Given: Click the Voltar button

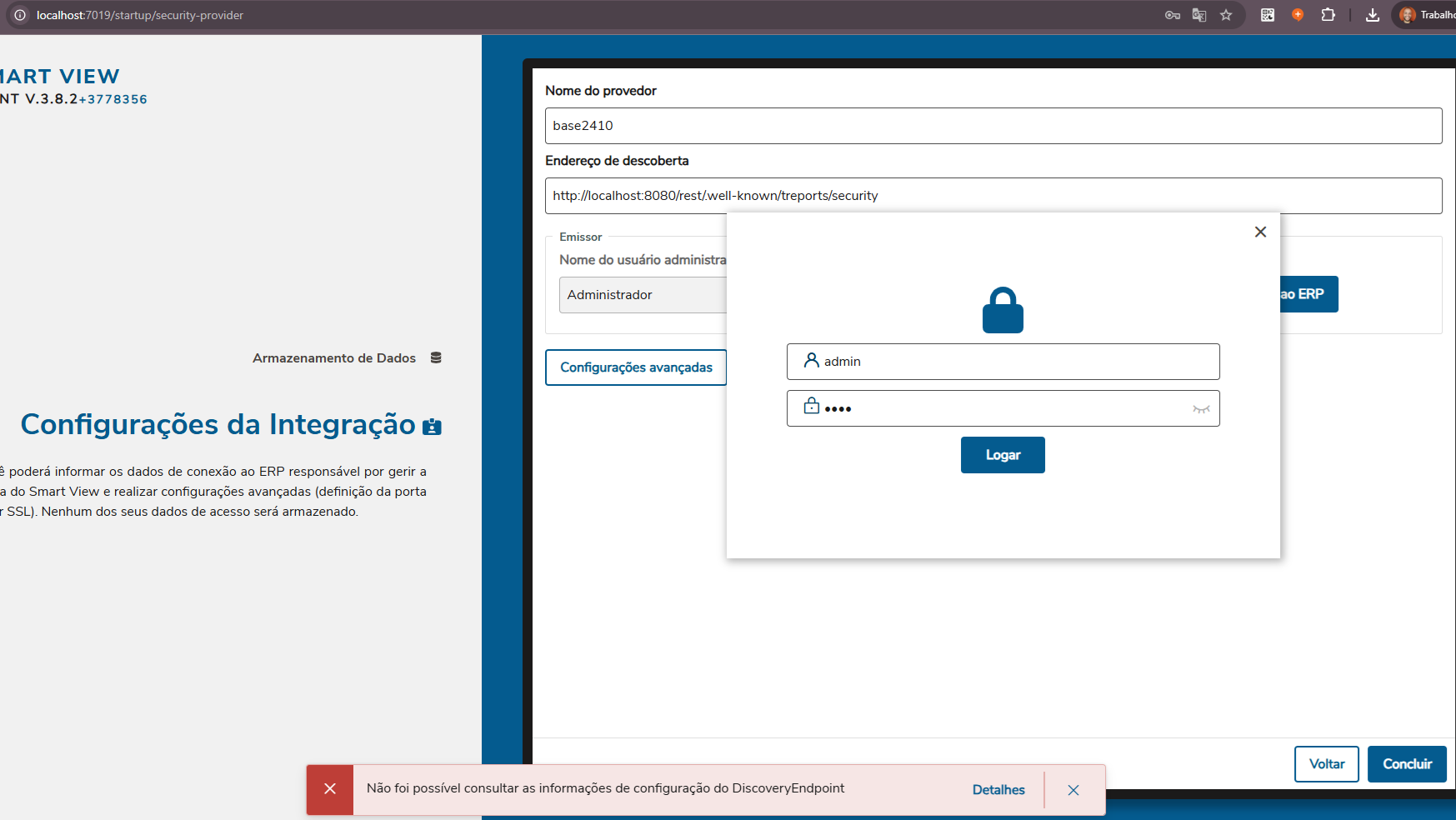Looking at the screenshot, I should [x=1327, y=764].
